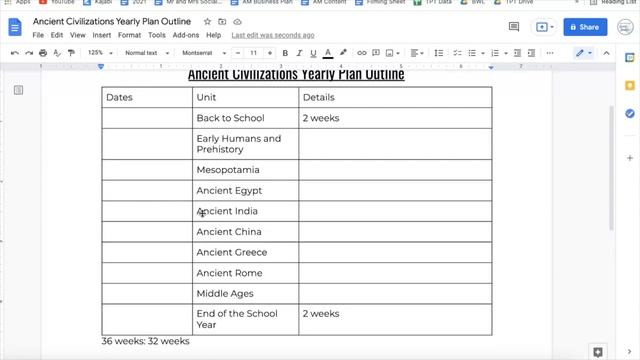Open the Help menu
The width and height of the screenshot is (640, 360).
213,35
